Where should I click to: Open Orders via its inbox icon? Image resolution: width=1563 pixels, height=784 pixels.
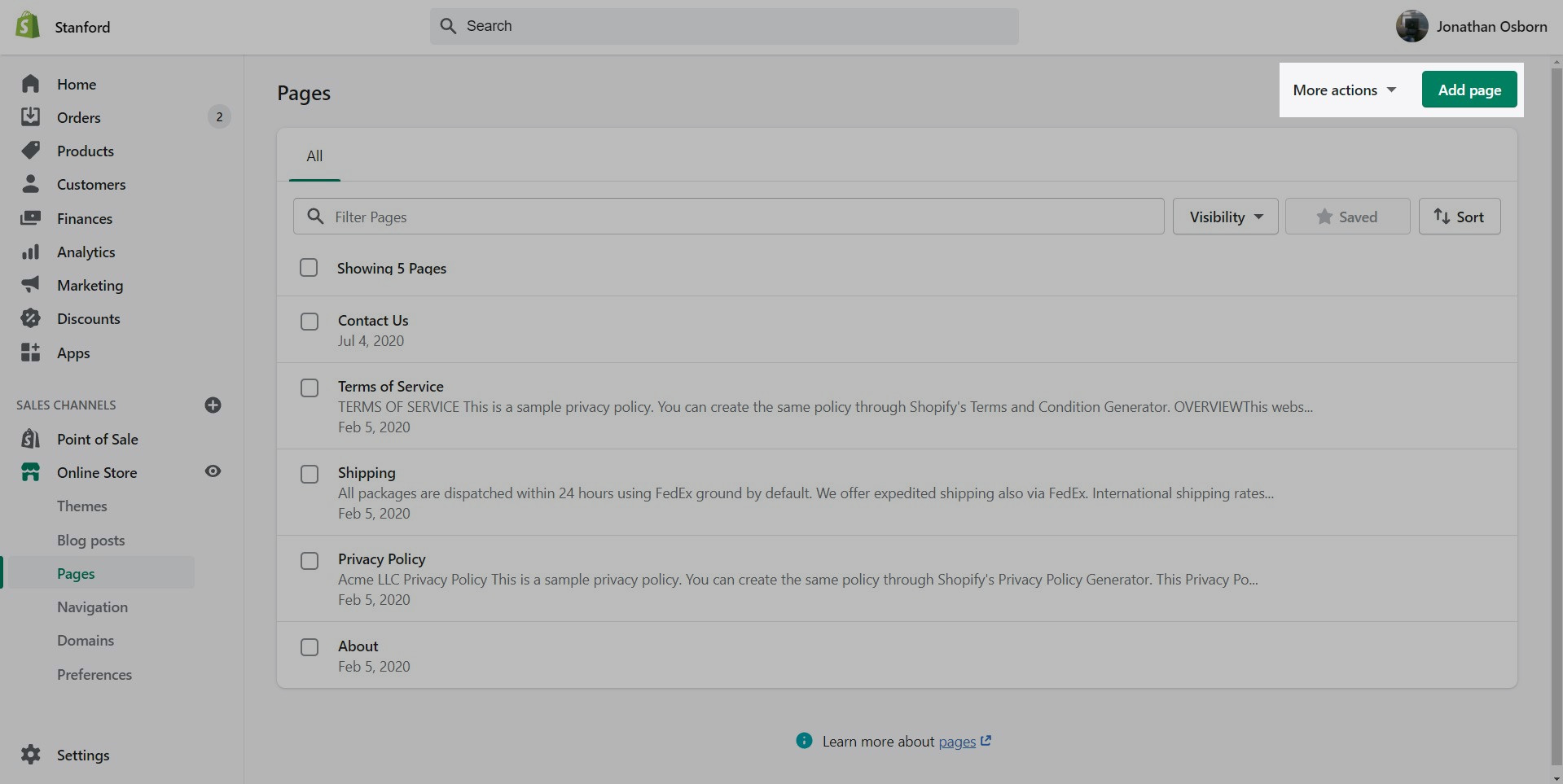click(30, 117)
